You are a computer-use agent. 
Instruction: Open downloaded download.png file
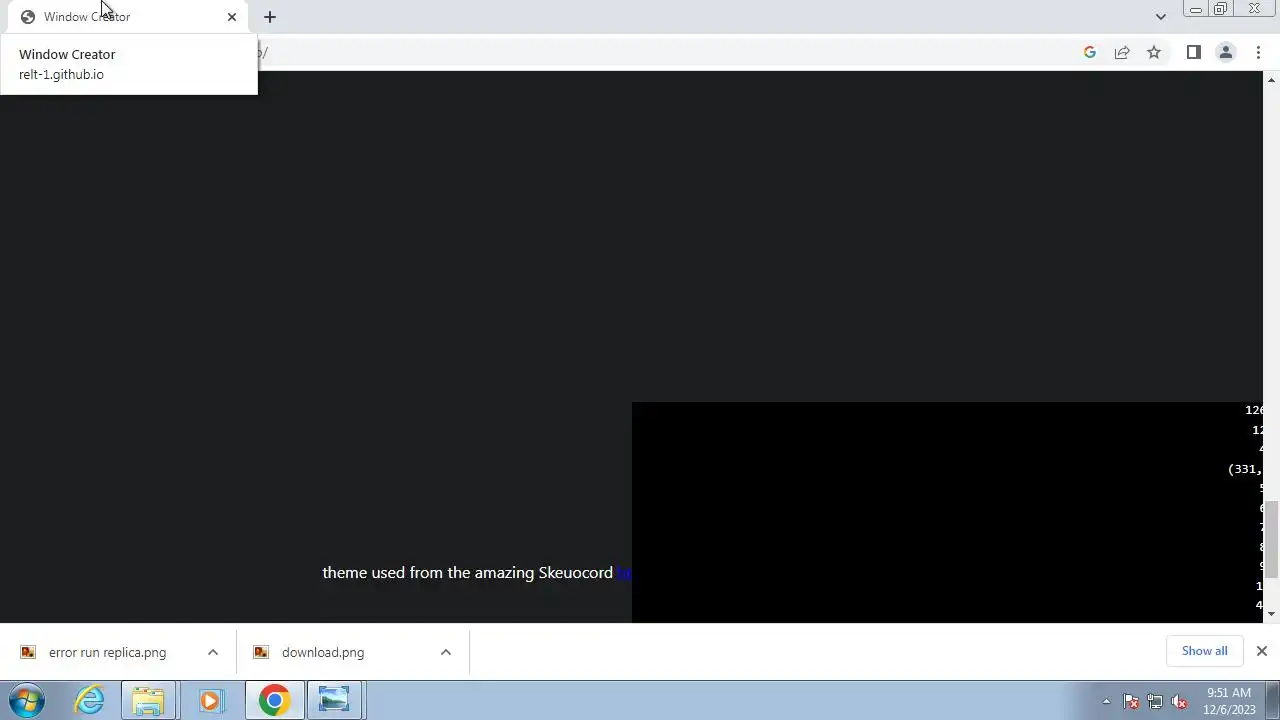[311, 652]
